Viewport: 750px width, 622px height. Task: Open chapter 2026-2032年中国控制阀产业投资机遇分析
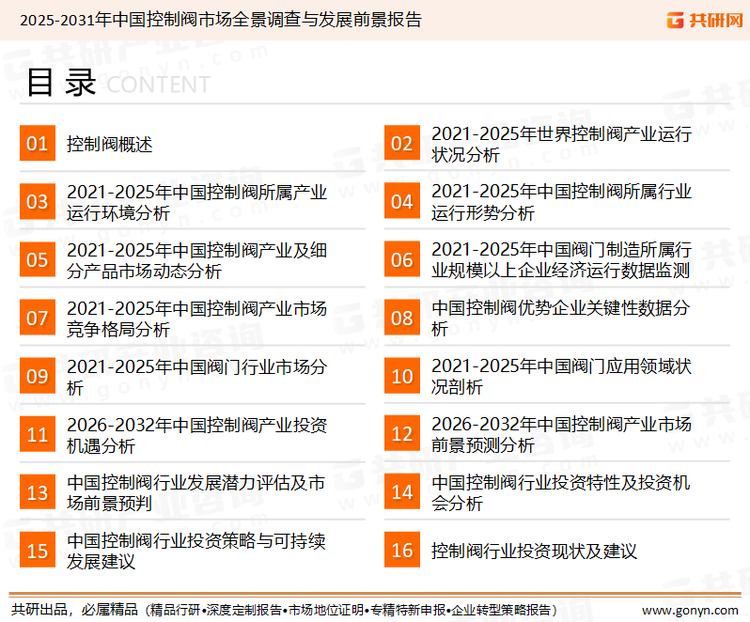coord(197,435)
